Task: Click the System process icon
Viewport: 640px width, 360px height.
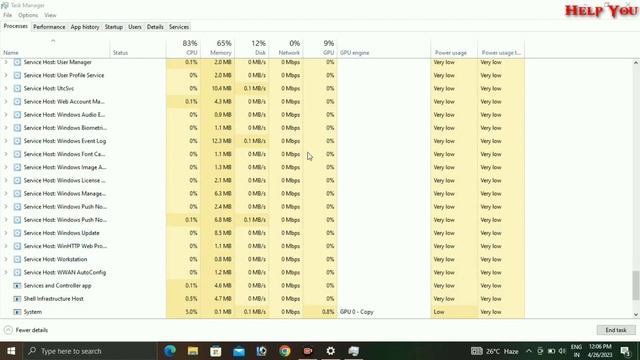Action: pyautogui.click(x=17, y=312)
